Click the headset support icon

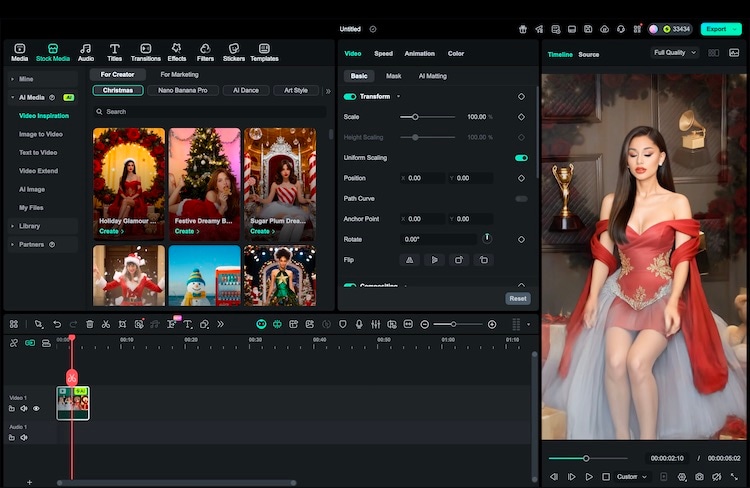click(621, 29)
